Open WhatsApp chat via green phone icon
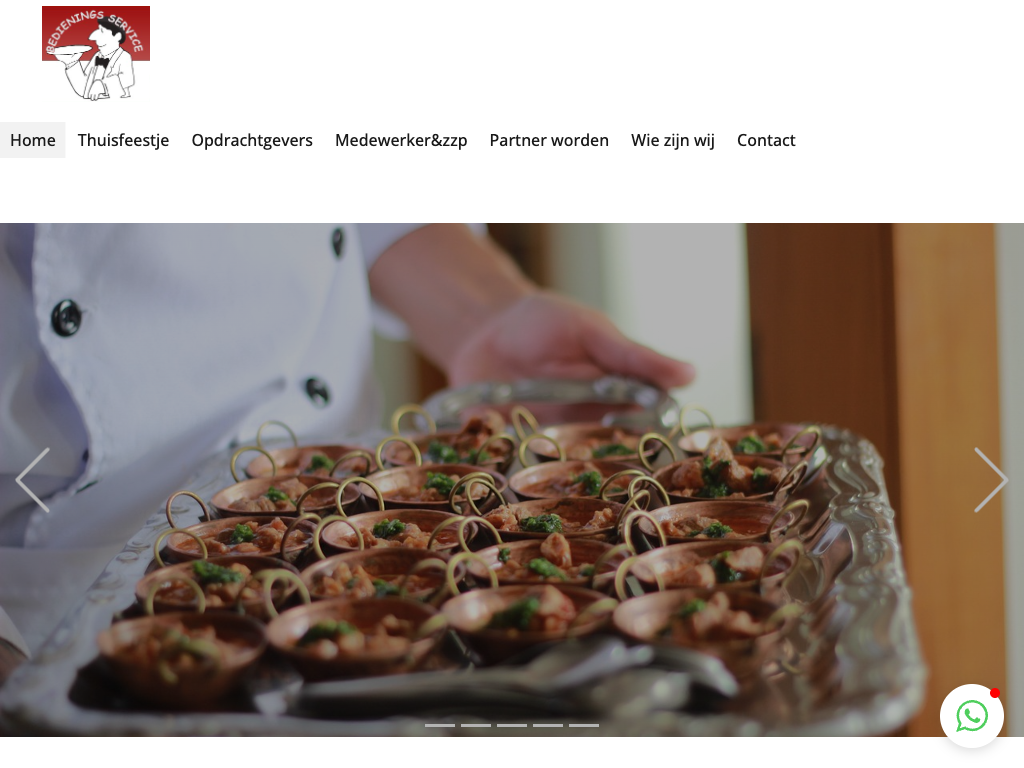Viewport: 1024px width, 768px height. click(x=972, y=716)
